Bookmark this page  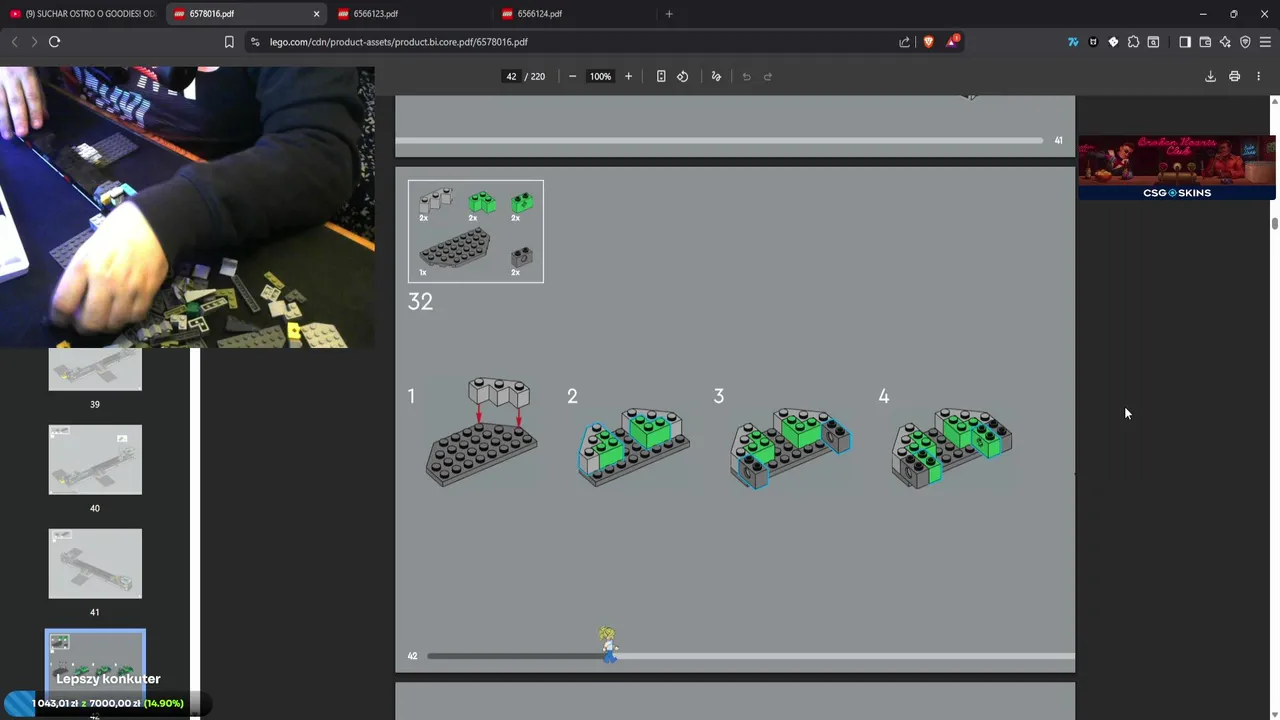[229, 42]
